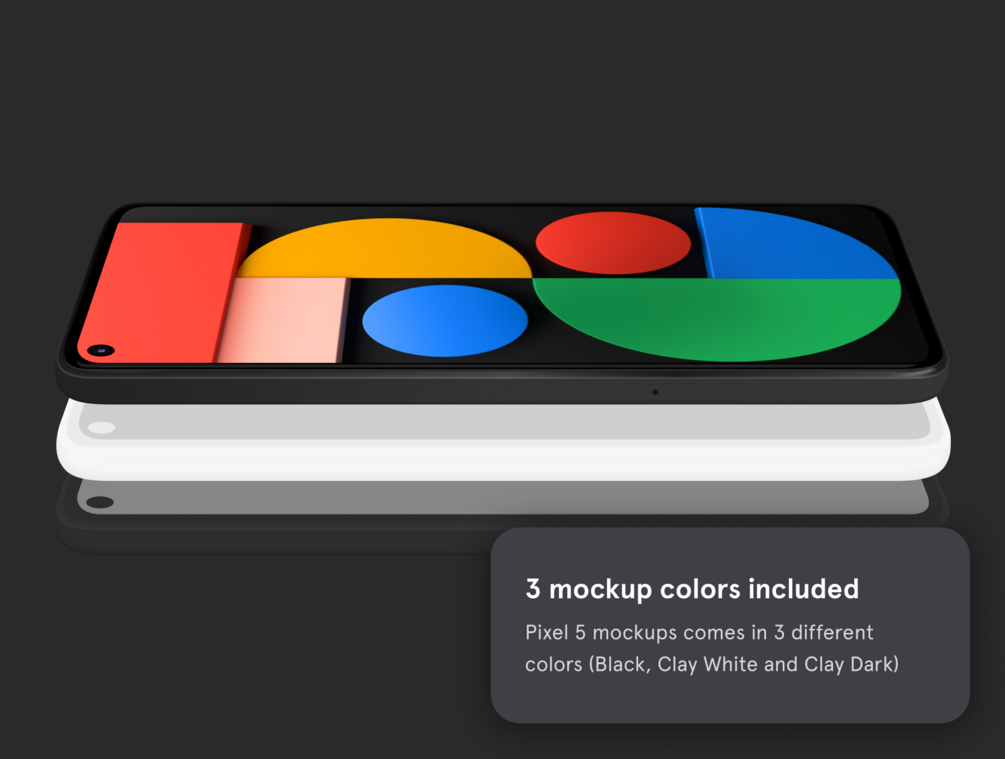Click the front camera on the black phone
1005x759 pixels.
tap(101, 350)
